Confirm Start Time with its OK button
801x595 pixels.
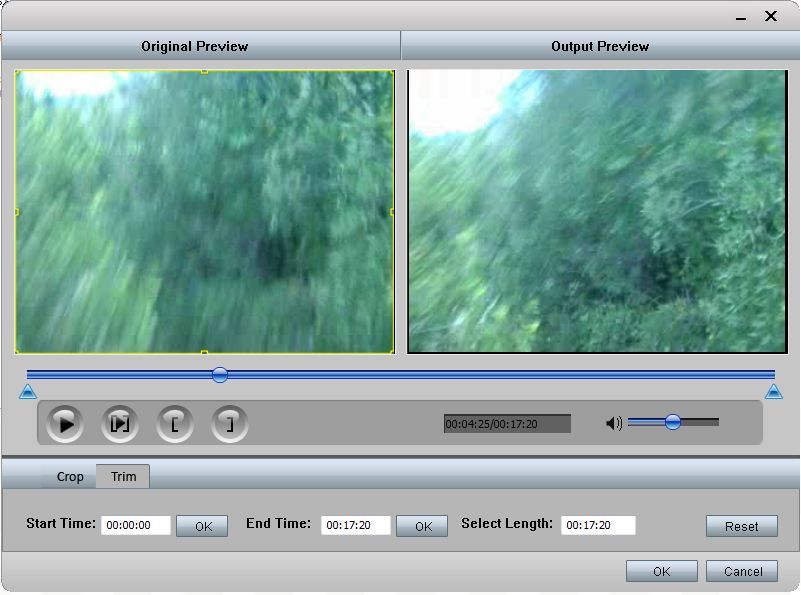click(201, 524)
